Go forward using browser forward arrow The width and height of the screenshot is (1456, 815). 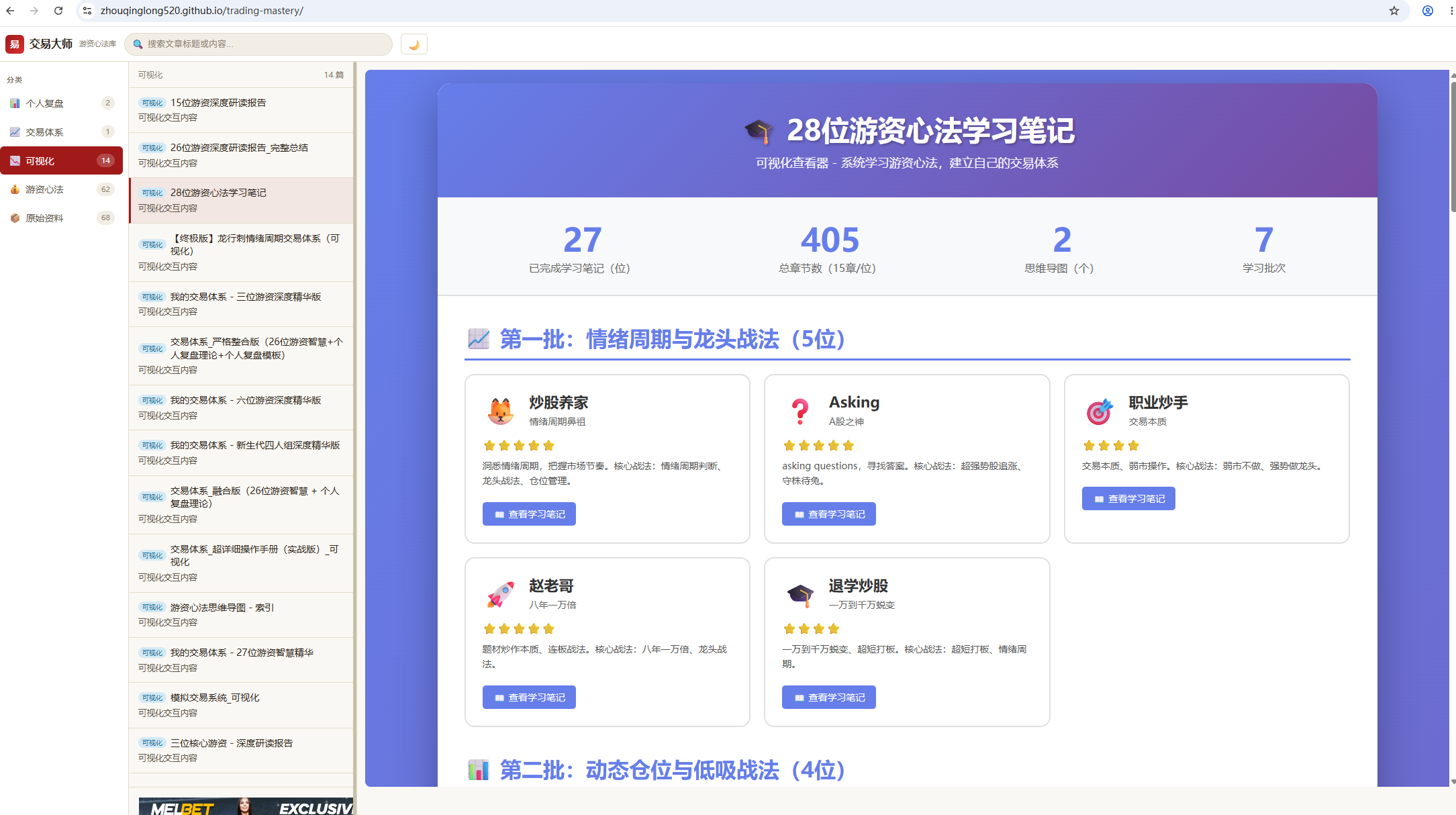pyautogui.click(x=34, y=11)
